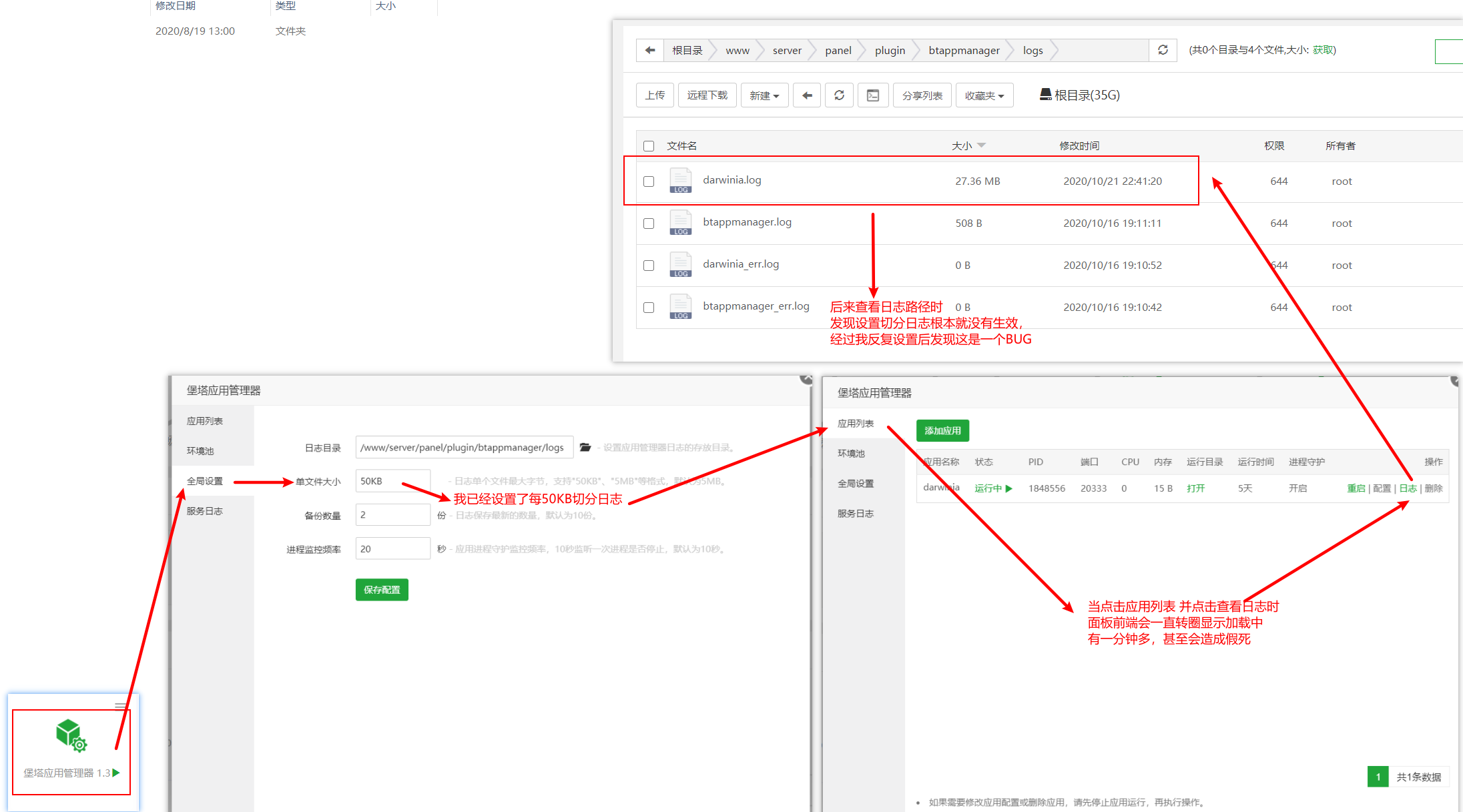Click 删除 link for darwinia app
The width and height of the screenshot is (1463, 812).
[1434, 488]
